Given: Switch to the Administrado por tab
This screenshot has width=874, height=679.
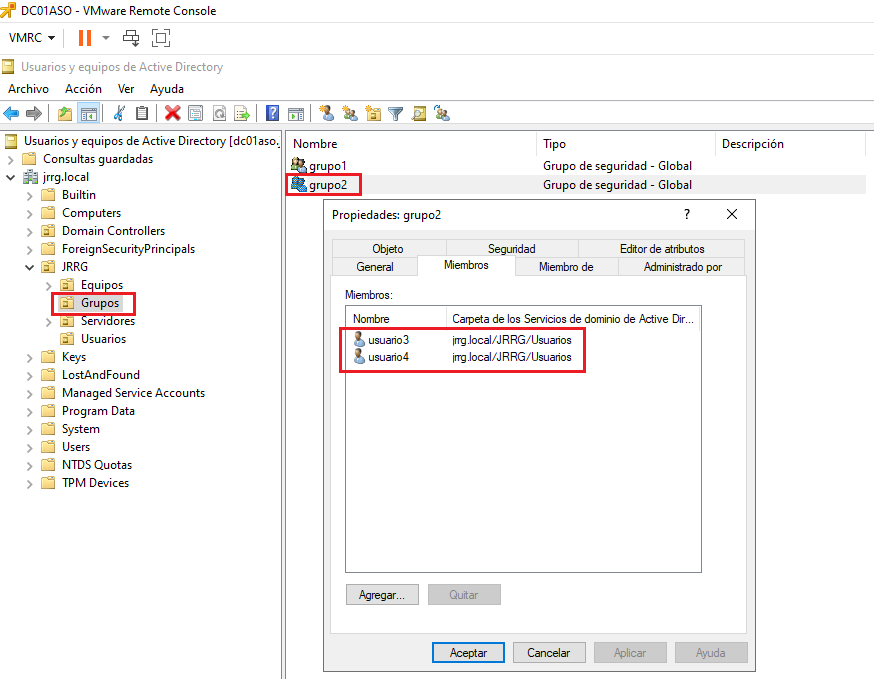Looking at the screenshot, I should pos(682,266).
